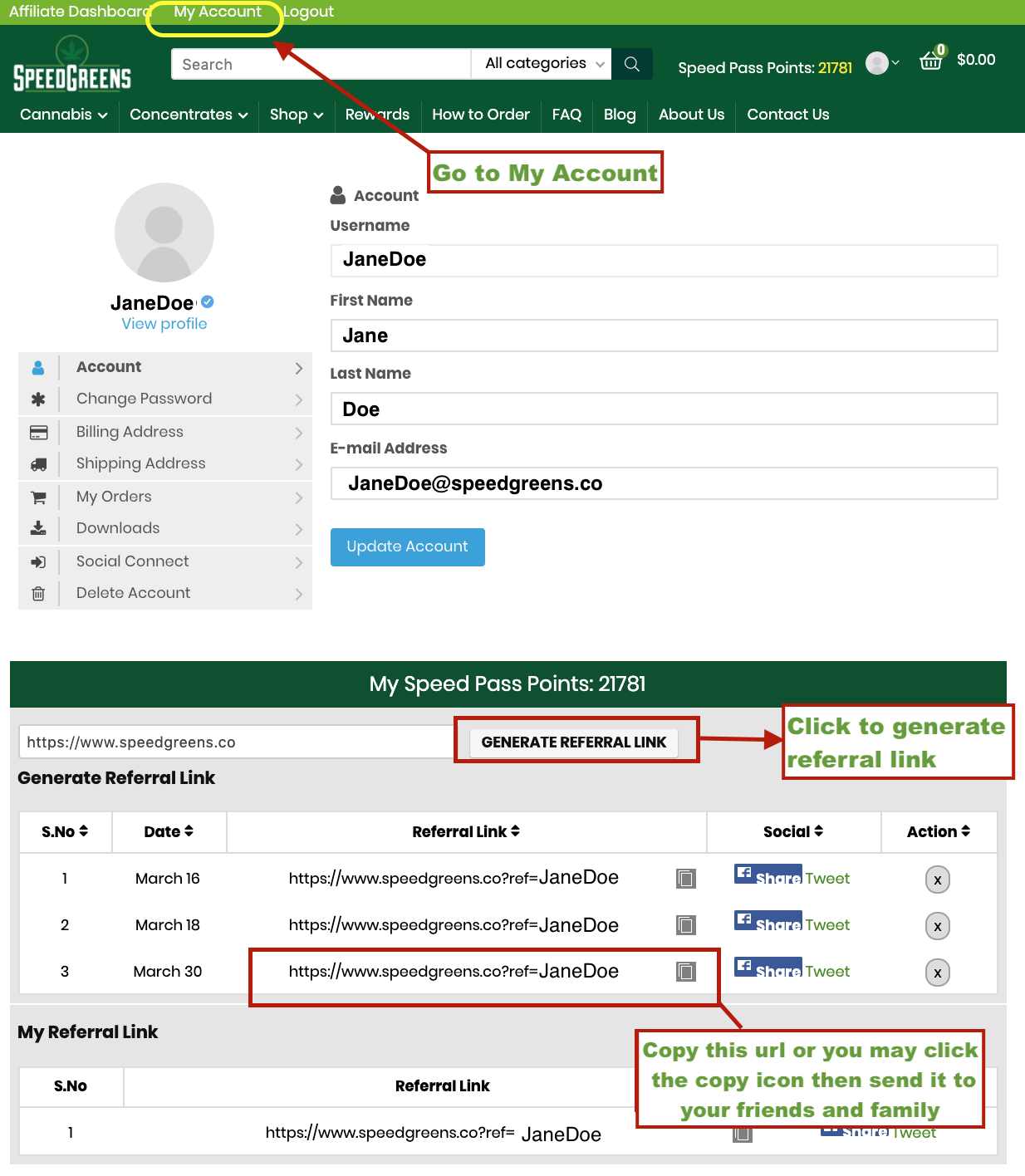Click the Username field containing JaneDoe
The image size is (1025, 1176).
point(665,260)
